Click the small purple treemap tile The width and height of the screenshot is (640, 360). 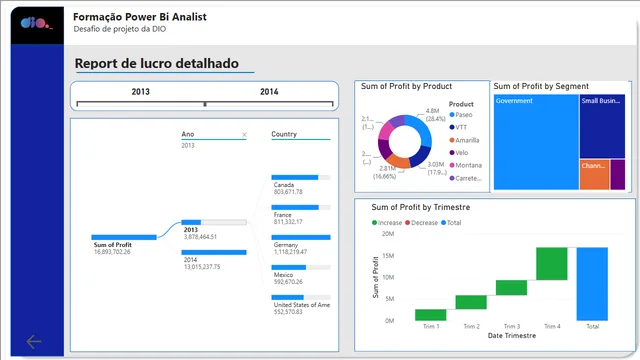(618, 175)
